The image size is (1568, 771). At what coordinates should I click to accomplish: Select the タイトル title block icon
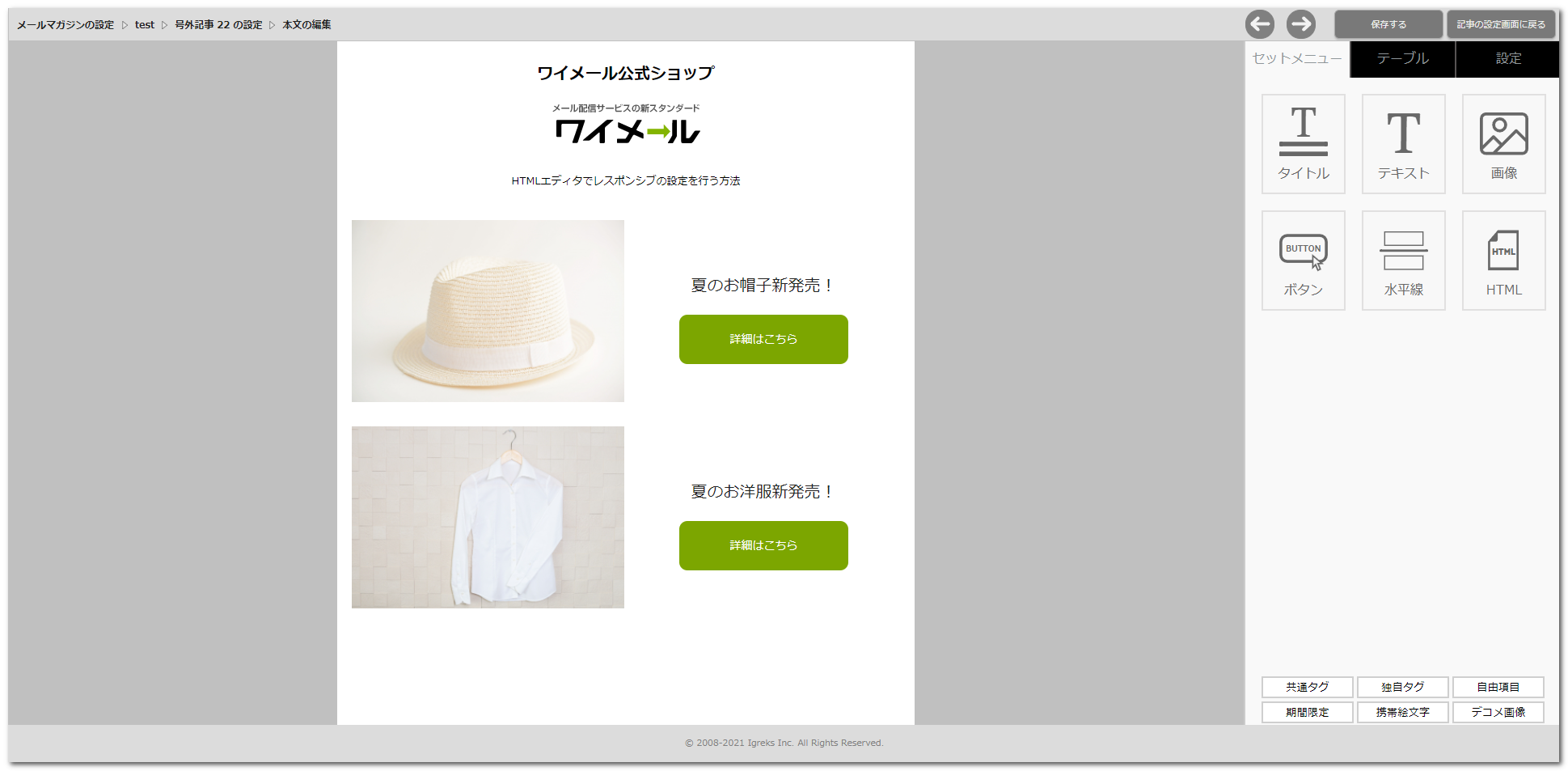[x=1303, y=144]
